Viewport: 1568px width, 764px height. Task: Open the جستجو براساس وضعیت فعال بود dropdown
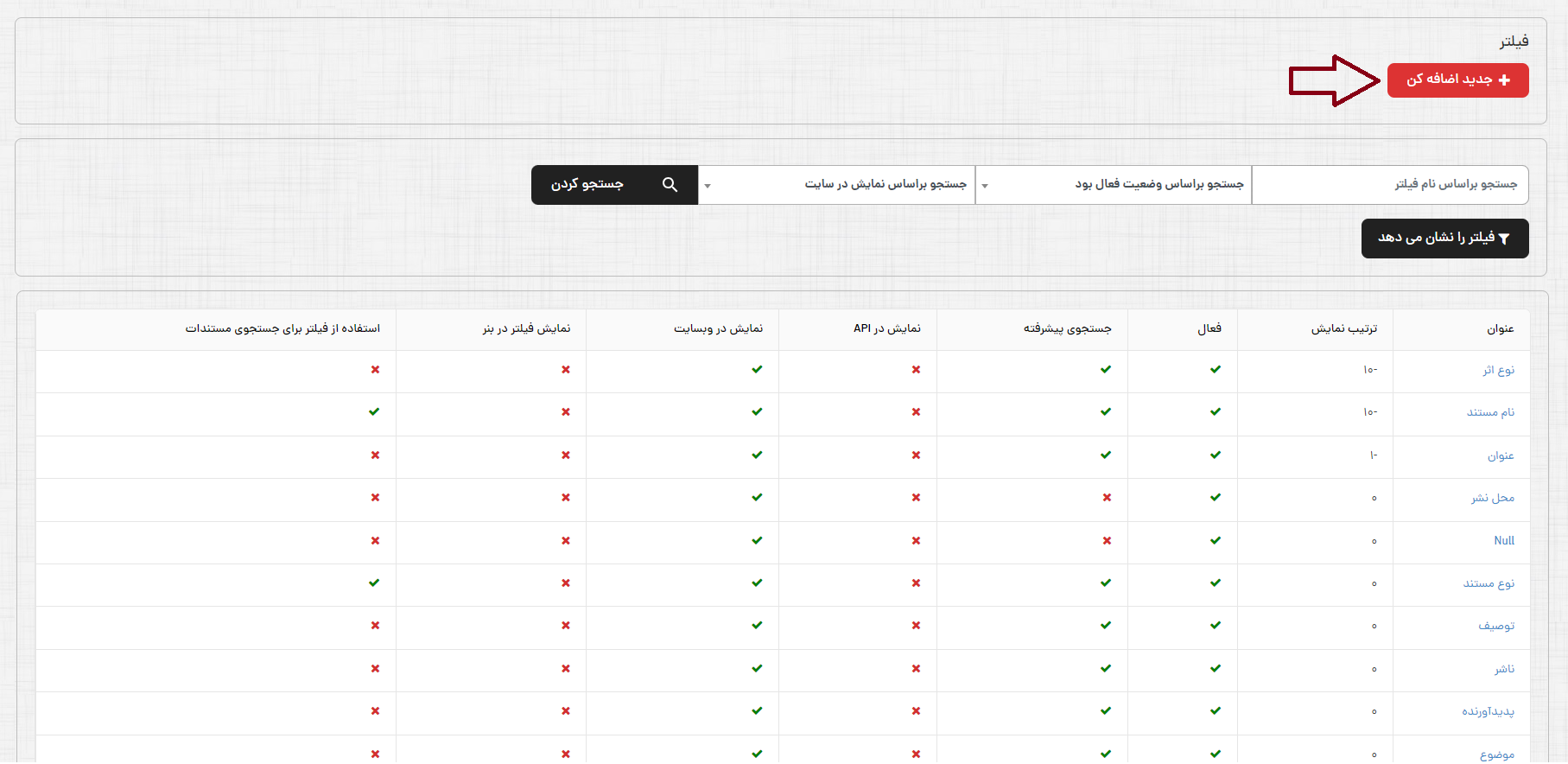(x=1113, y=185)
